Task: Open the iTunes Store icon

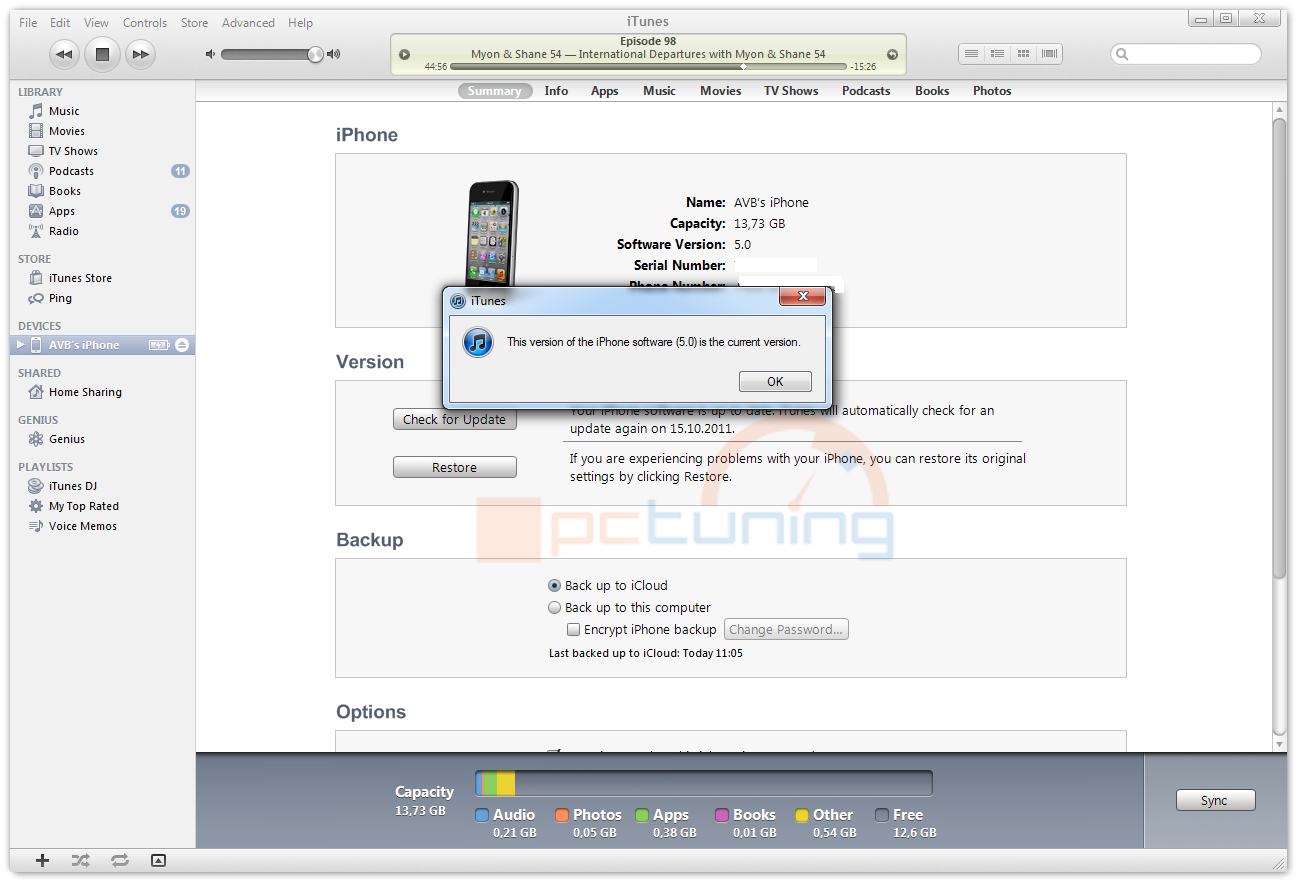Action: point(36,278)
